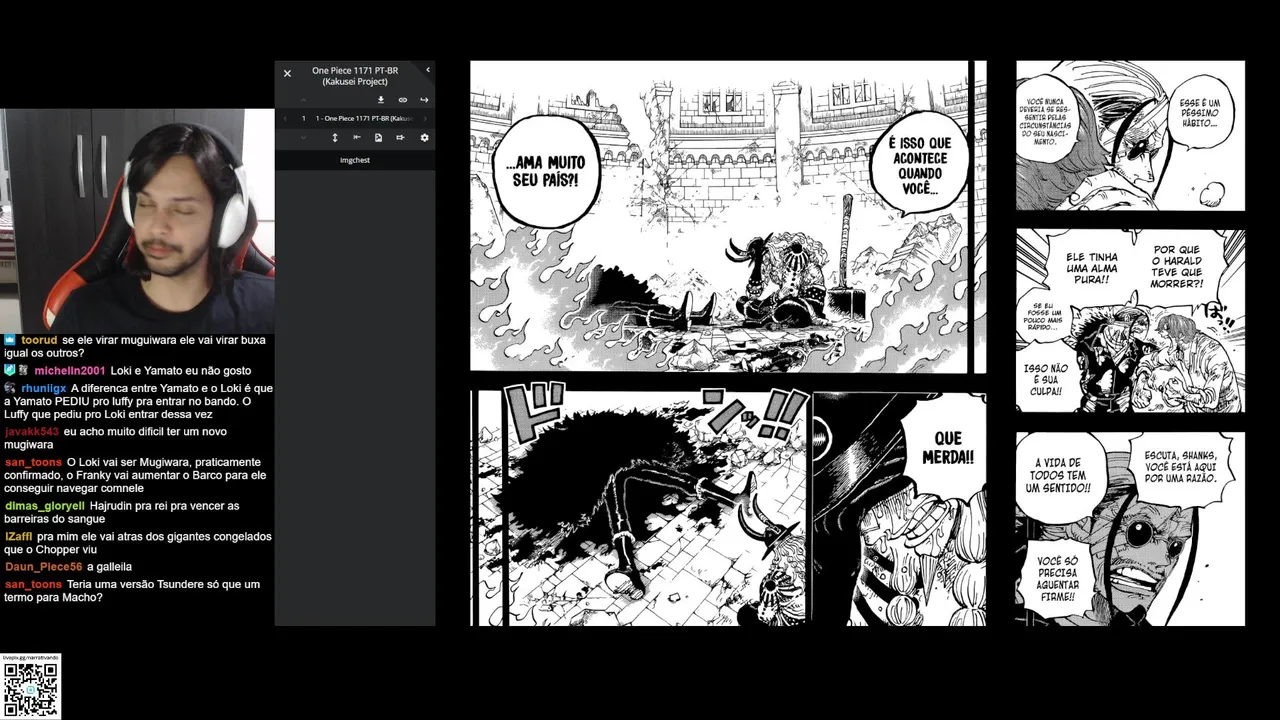Image resolution: width=1280 pixels, height=720 pixels.
Task: Open the Imgchest source link
Action: click(x=355, y=160)
